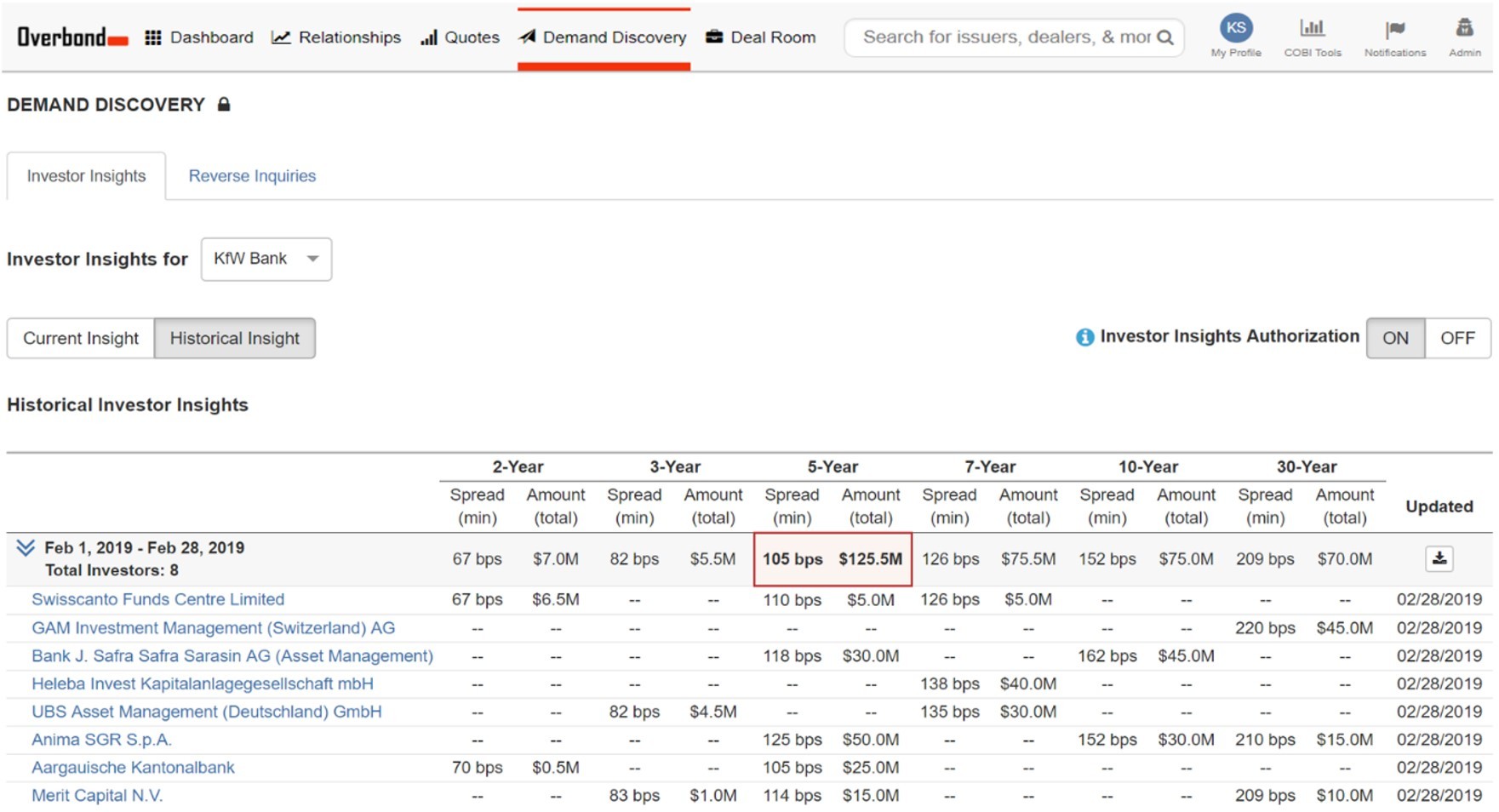Click the $125.5M summary amount cell
This screenshot has height=812, width=1499.
pyautogui.click(x=871, y=559)
